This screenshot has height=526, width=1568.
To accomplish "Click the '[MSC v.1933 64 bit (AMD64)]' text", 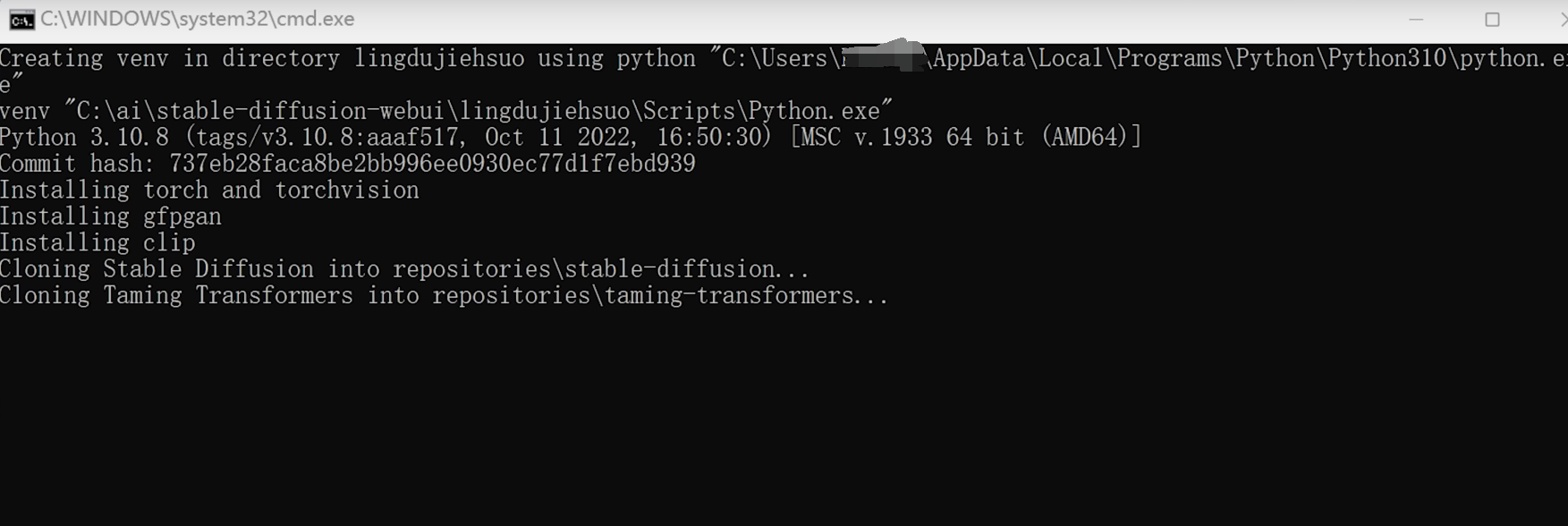I will coord(965,137).
